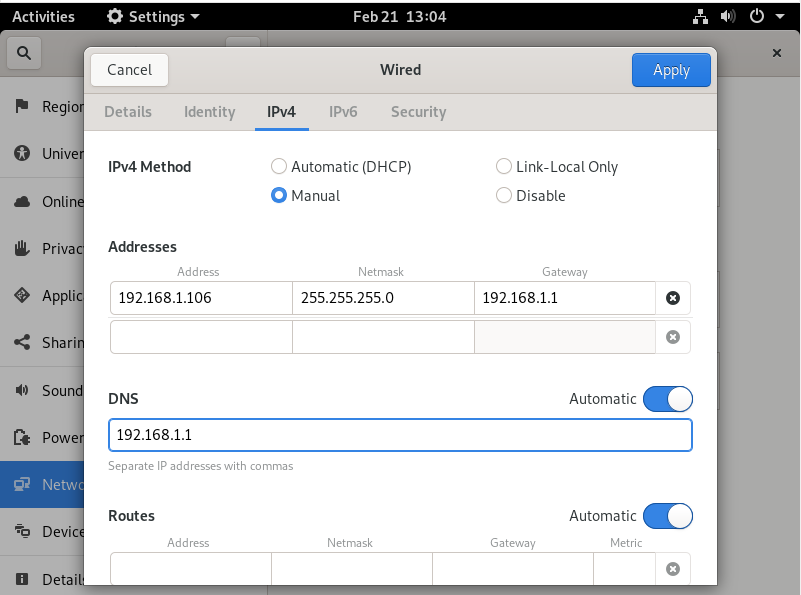The image size is (801, 595).
Task: Select the Privacy hand icon
Action: (22, 248)
